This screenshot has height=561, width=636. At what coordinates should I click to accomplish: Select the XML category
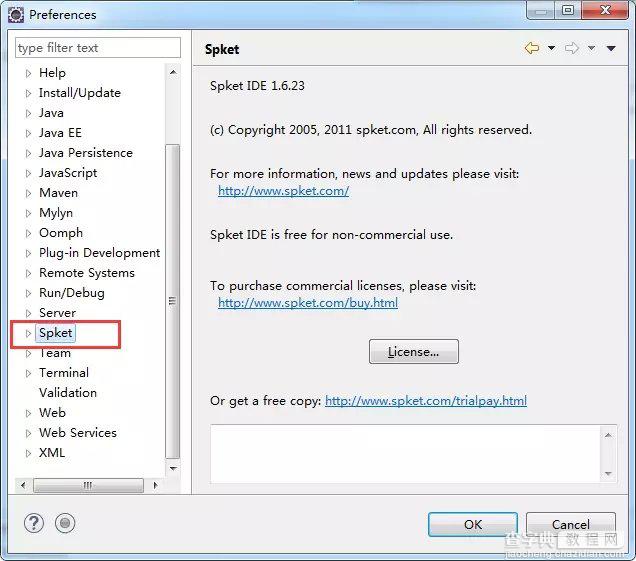(52, 453)
